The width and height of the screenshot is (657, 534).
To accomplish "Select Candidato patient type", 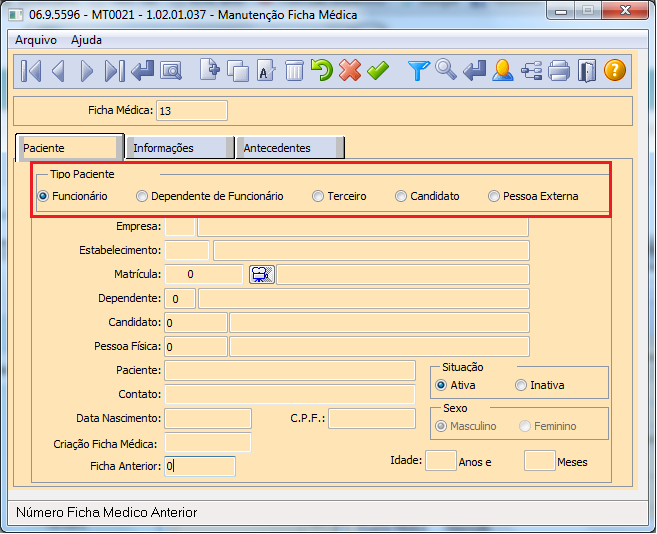I will [401, 196].
